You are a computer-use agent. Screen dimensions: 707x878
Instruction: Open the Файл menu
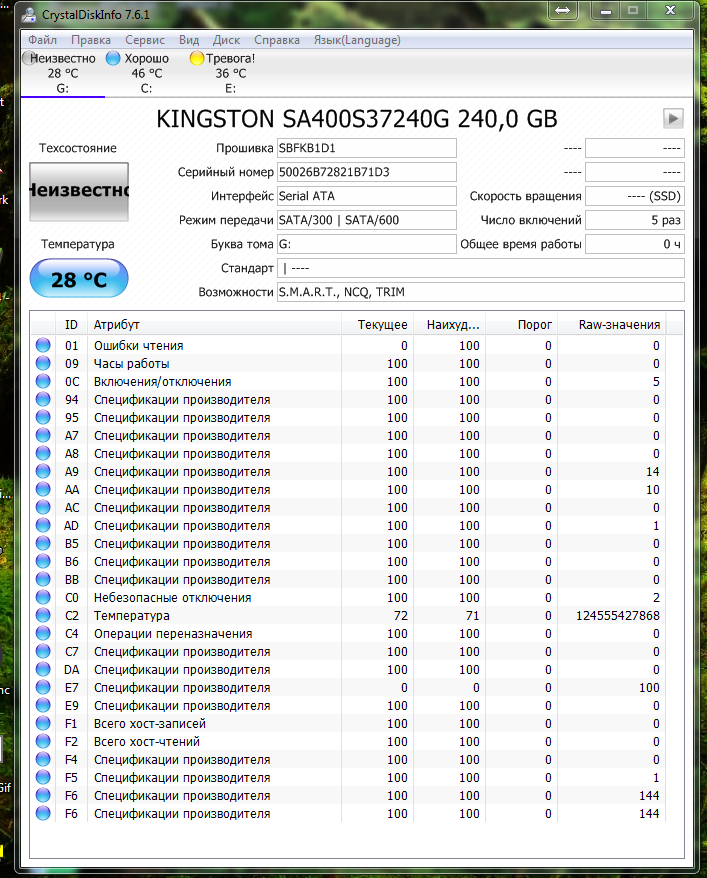43,40
